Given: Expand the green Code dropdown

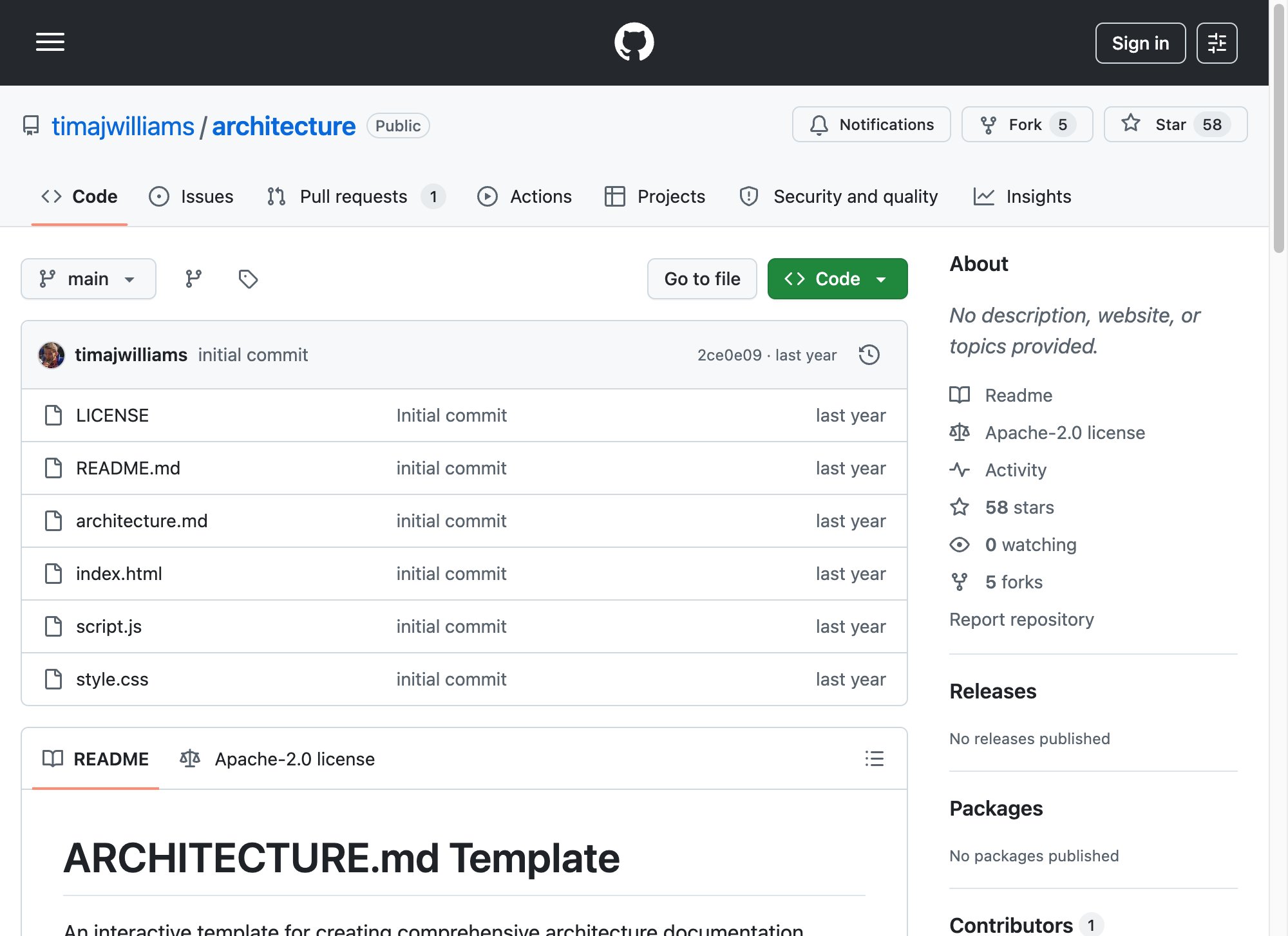Looking at the screenshot, I should pyautogui.click(x=837, y=279).
